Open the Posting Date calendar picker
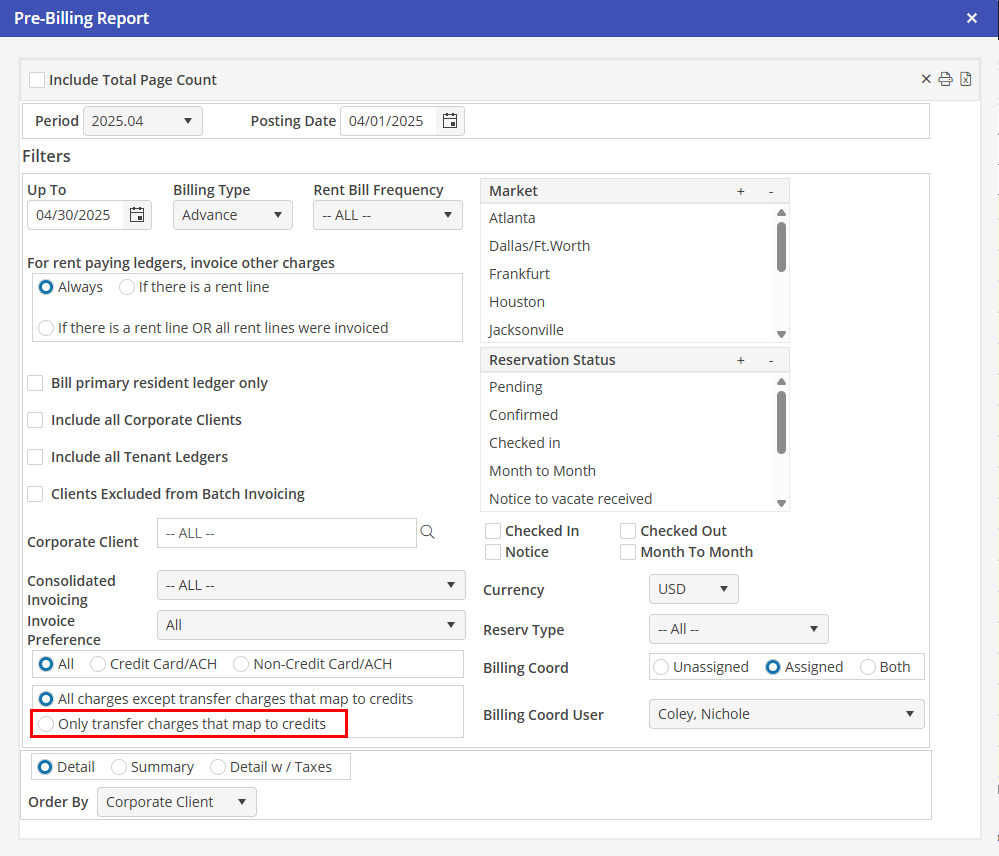Image resolution: width=999 pixels, height=856 pixels. point(450,121)
